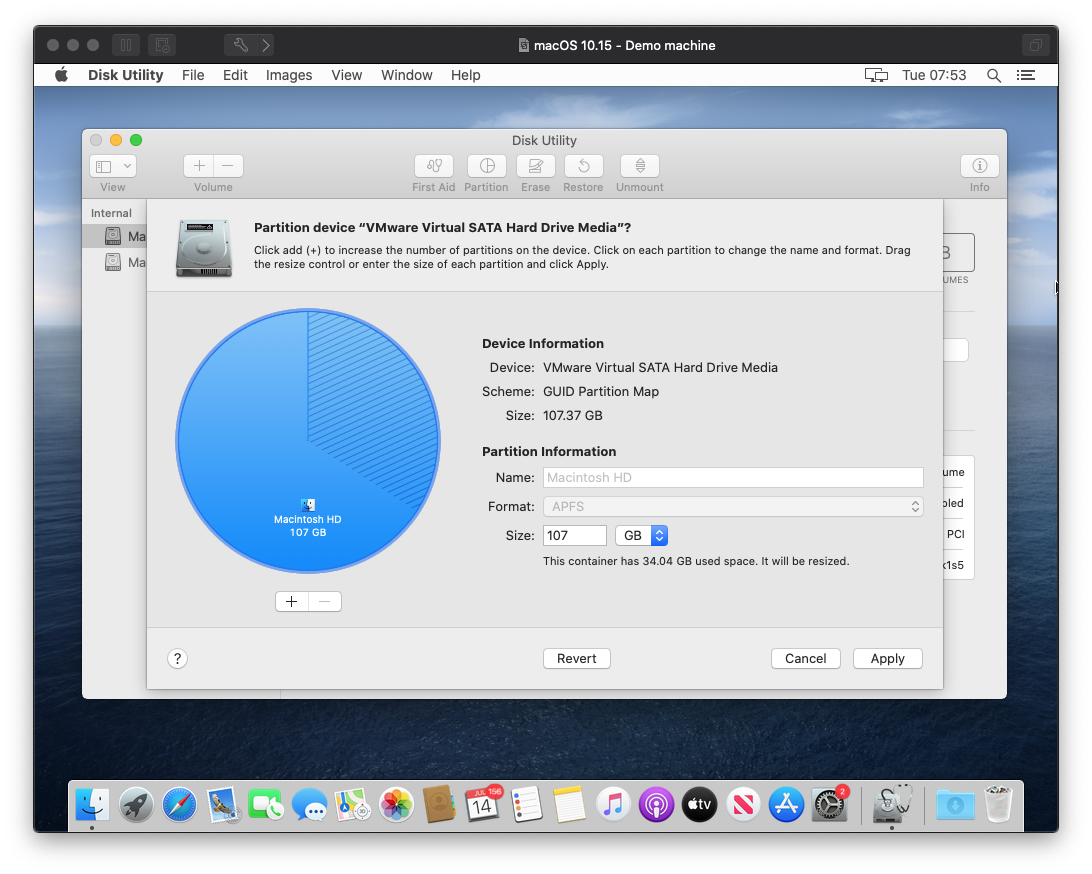This screenshot has height=874, width=1092.
Task: Click the Apply button
Action: point(888,659)
